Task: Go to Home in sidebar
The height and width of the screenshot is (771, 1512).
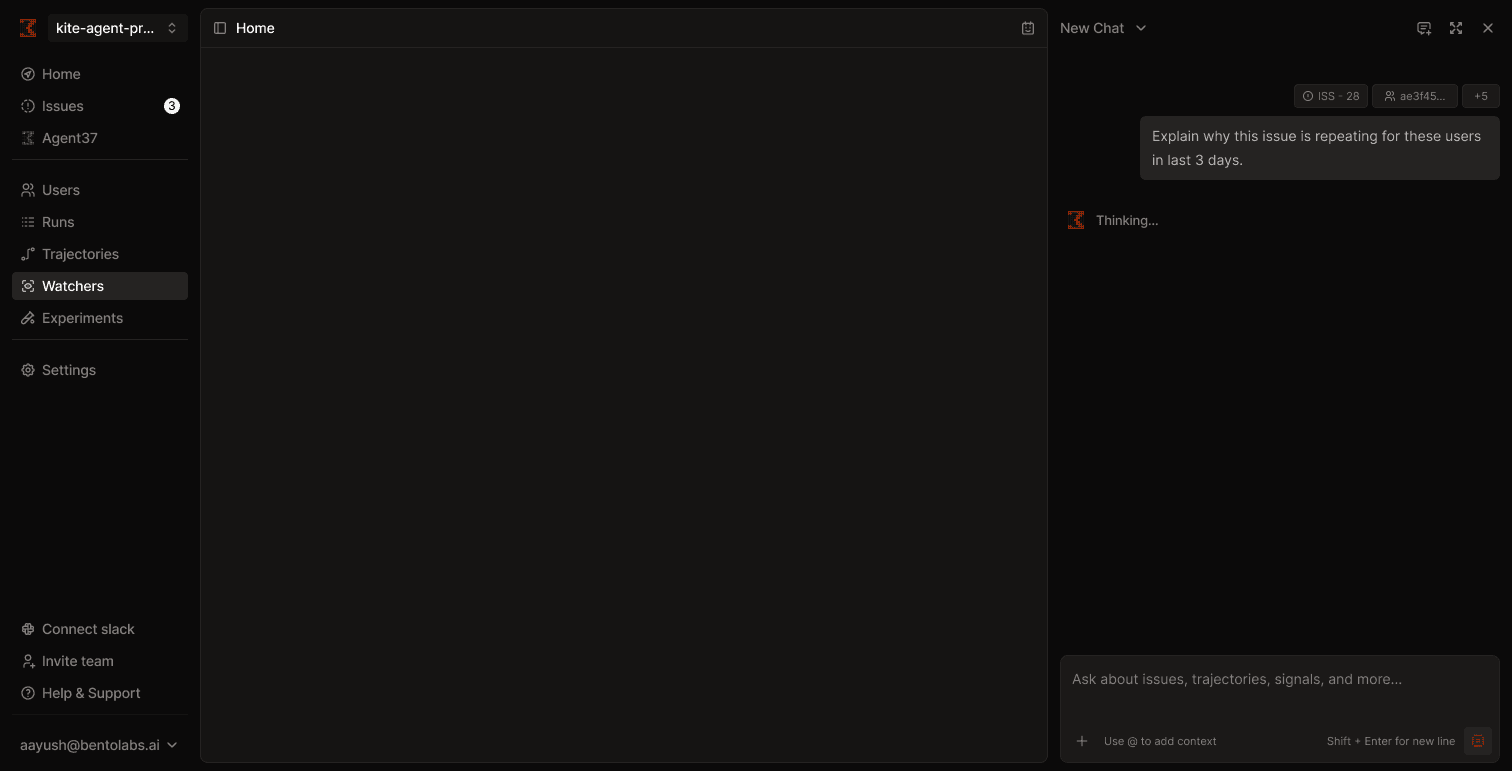Action: pyautogui.click(x=100, y=74)
